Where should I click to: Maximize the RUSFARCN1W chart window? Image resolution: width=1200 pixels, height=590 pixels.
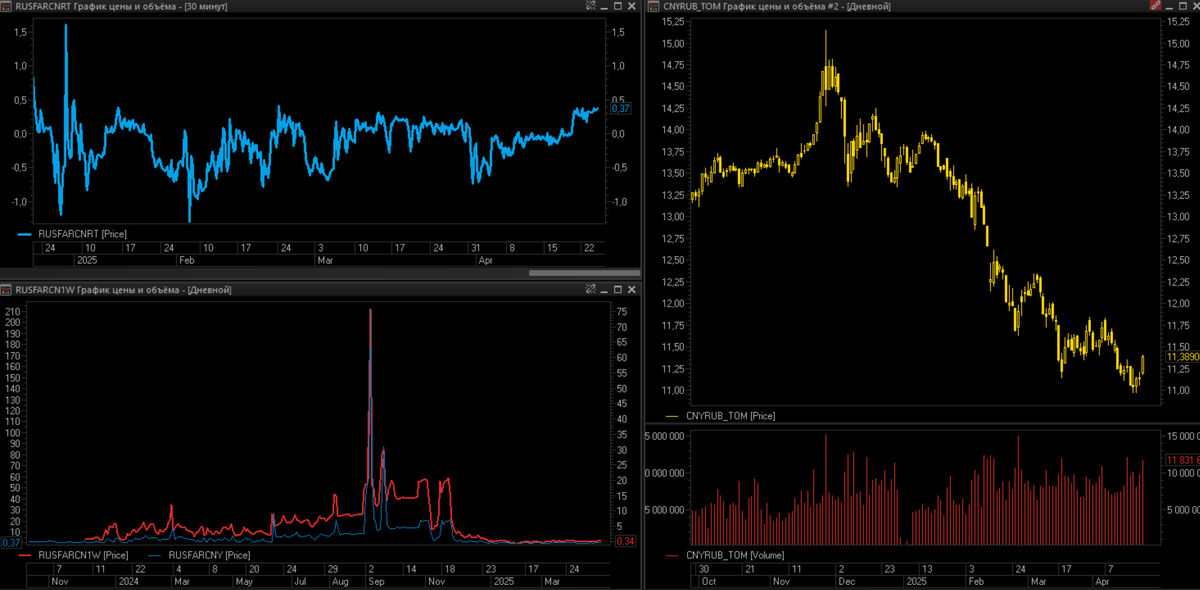pyautogui.click(x=619, y=290)
